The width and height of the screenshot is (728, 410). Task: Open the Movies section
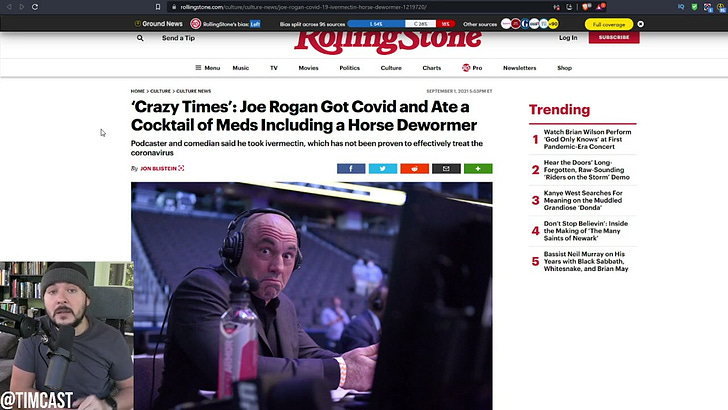308,68
